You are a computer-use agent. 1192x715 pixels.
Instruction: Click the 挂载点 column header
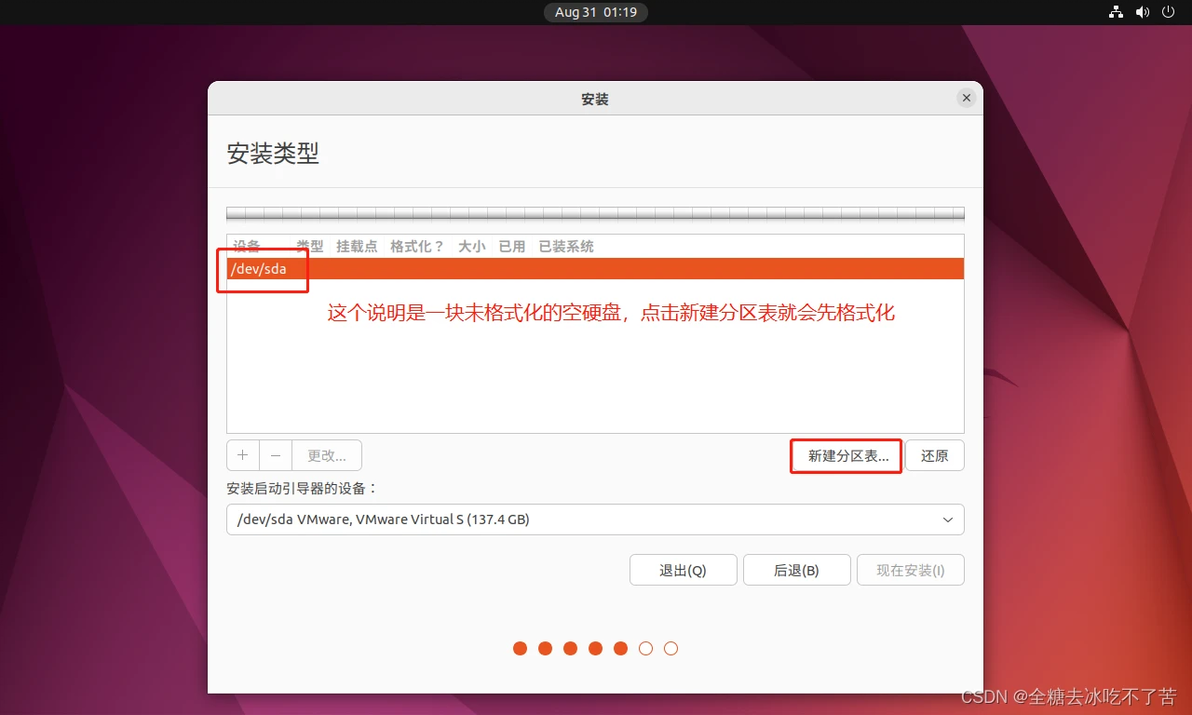(357, 246)
